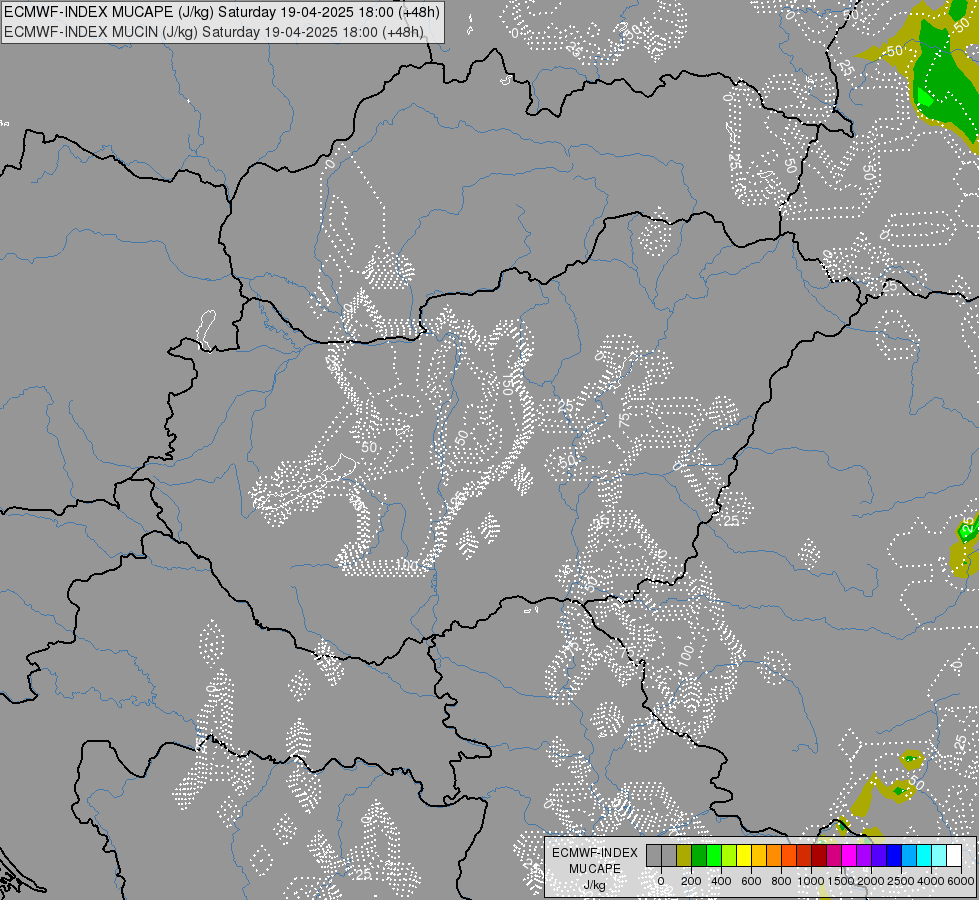The height and width of the screenshot is (900, 979).
Task: Select the dark green legend swatch after 200
Action: click(699, 855)
